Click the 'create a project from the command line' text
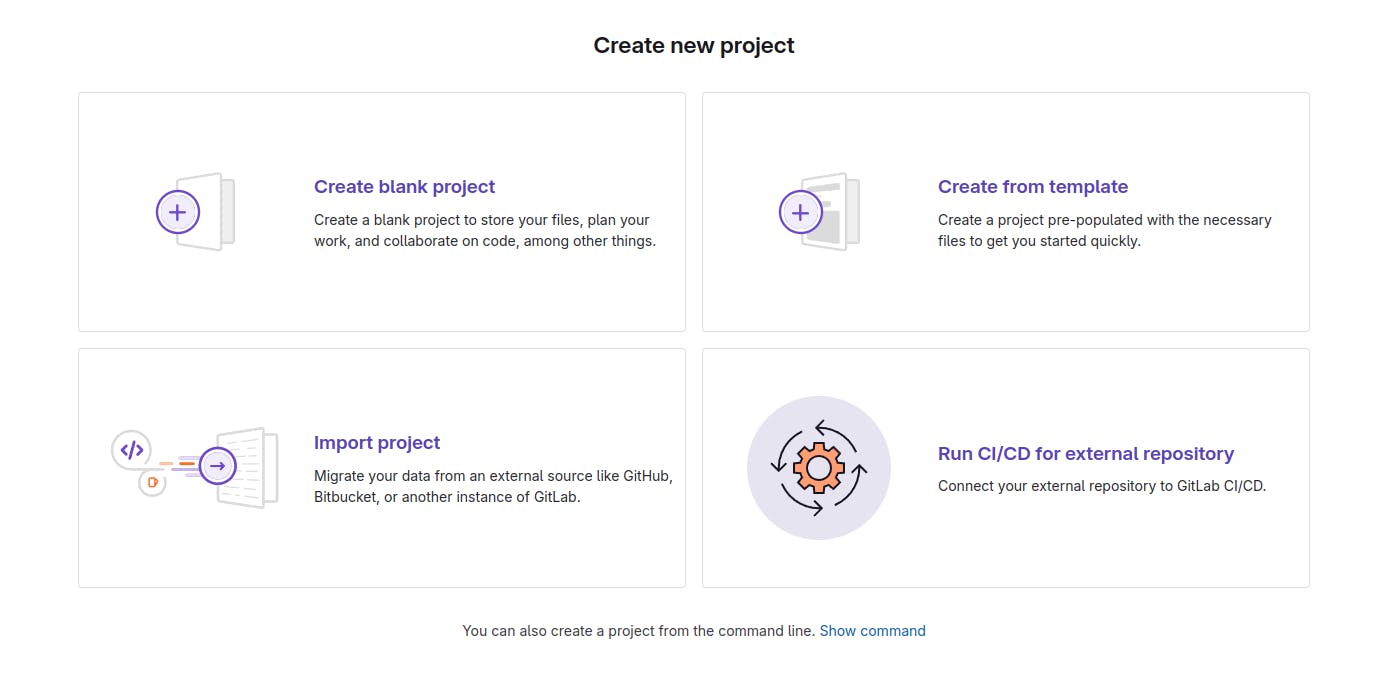Viewport: 1383px width, 679px height. pos(638,631)
